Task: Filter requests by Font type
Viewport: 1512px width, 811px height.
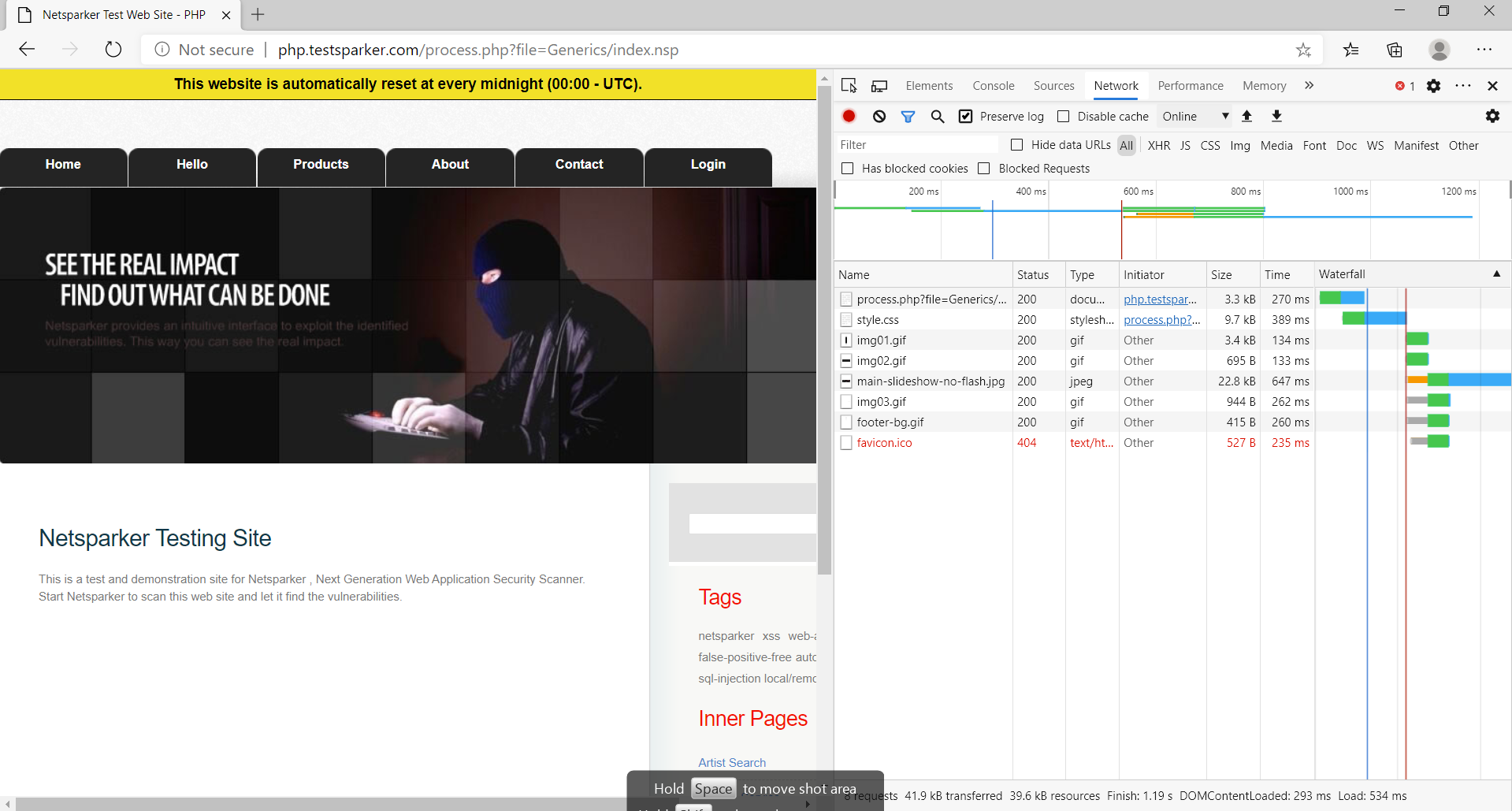Action: click(1314, 146)
